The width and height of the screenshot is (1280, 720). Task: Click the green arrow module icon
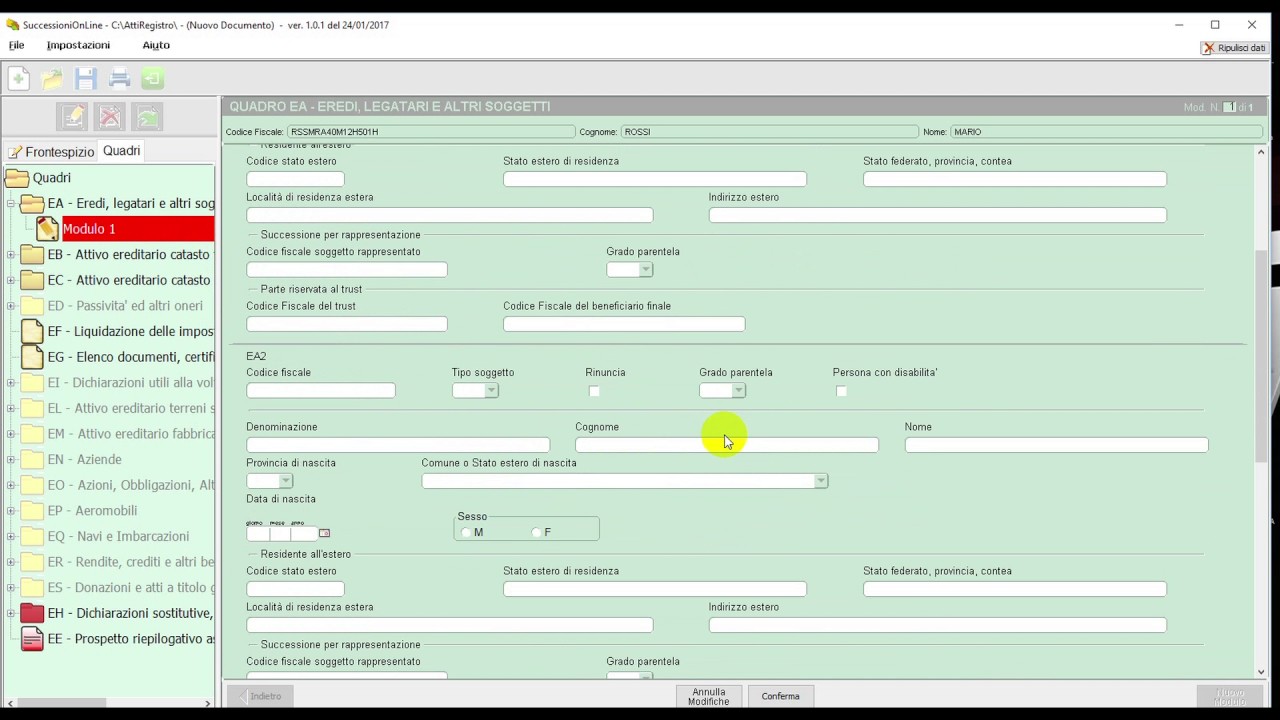[148, 117]
